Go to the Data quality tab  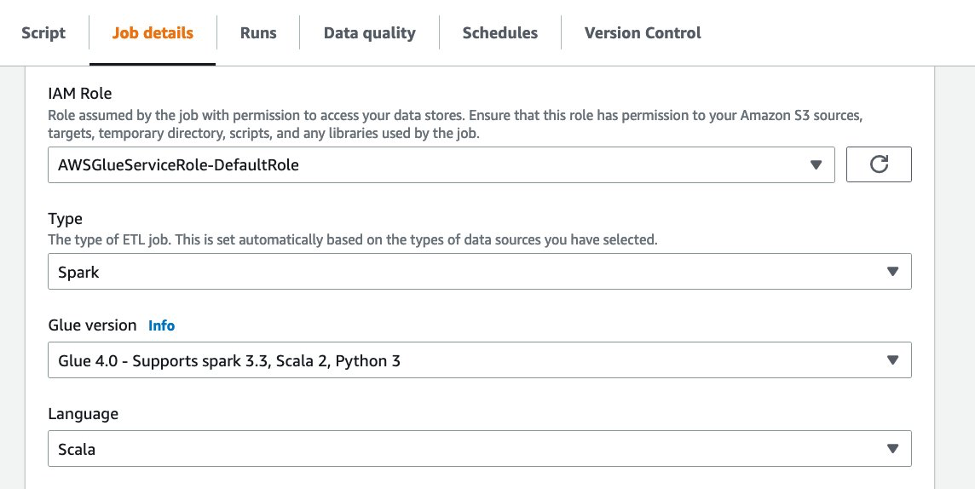[369, 33]
